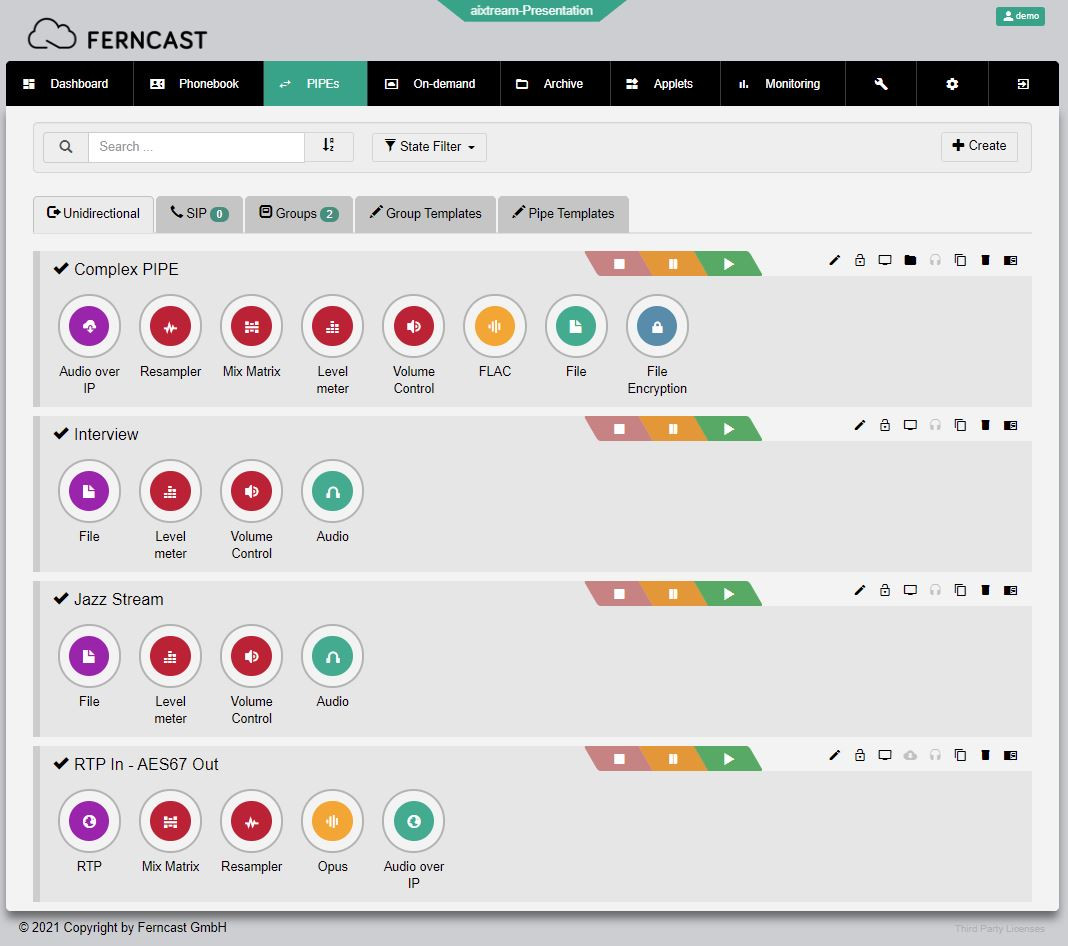Click the monitor icon for RTP In - AES67 Out
This screenshot has height=946, width=1068.
coord(885,756)
